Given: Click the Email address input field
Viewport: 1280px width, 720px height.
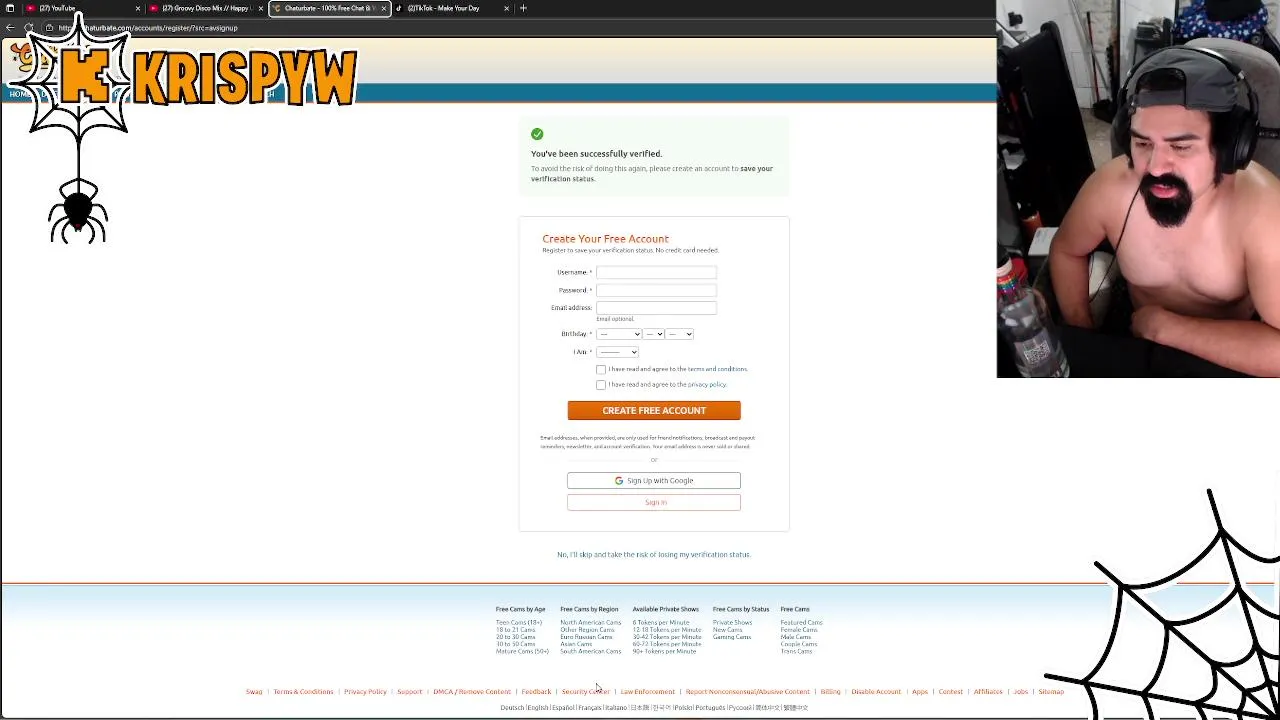Looking at the screenshot, I should (656, 308).
